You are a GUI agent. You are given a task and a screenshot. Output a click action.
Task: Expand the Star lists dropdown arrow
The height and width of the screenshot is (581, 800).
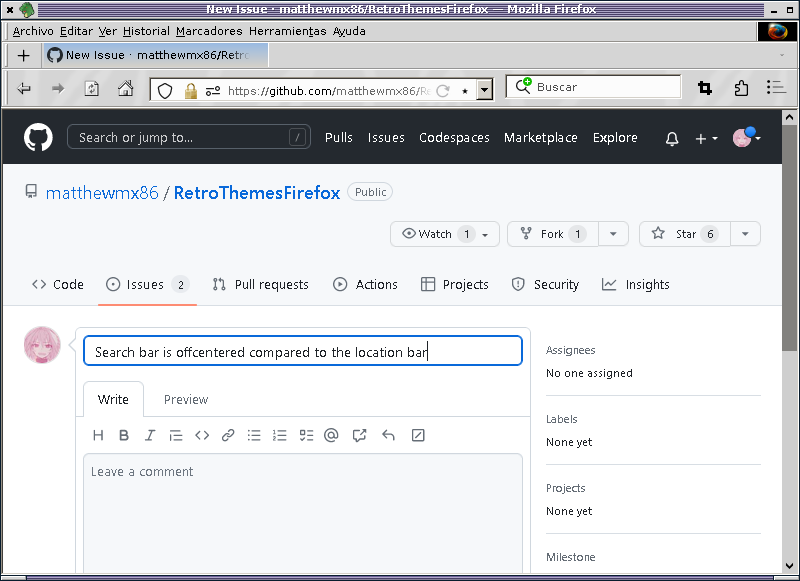pyautogui.click(x=745, y=234)
